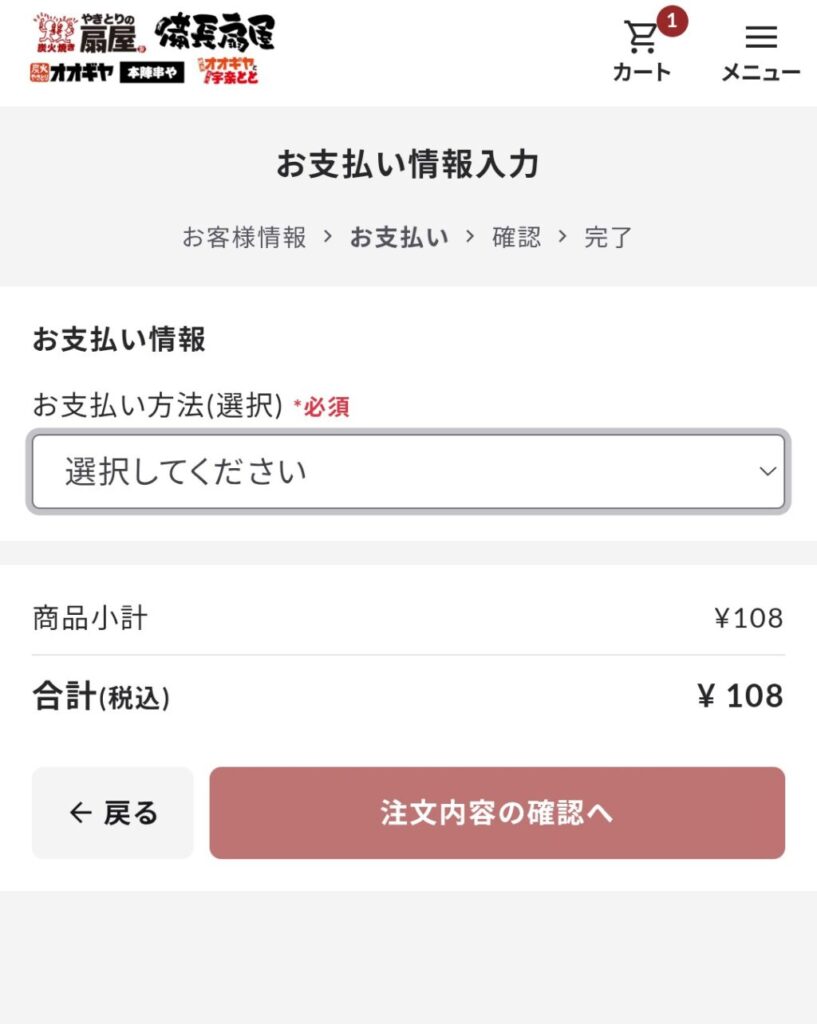
Task: Click the 本陣串や logo
Action: 152,72
